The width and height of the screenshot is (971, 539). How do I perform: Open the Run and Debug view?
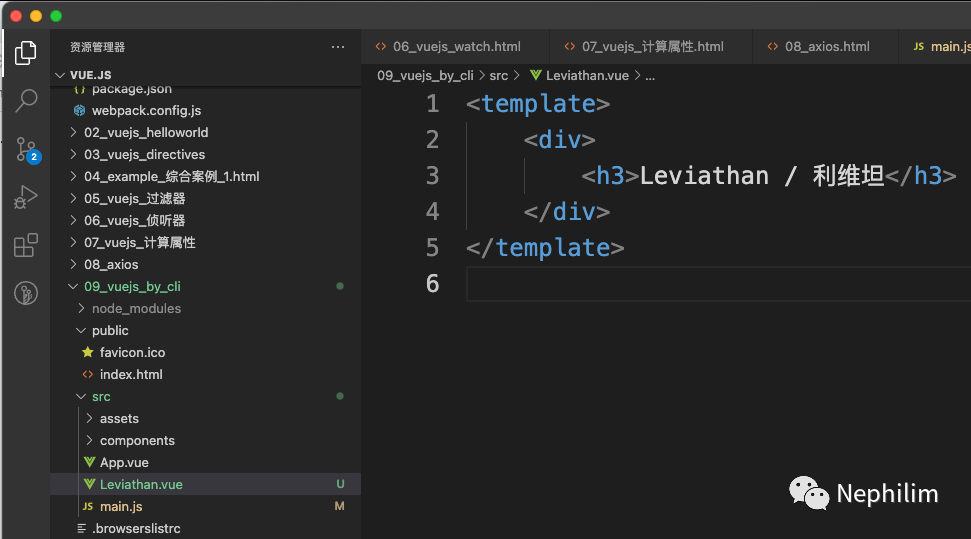coord(26,197)
